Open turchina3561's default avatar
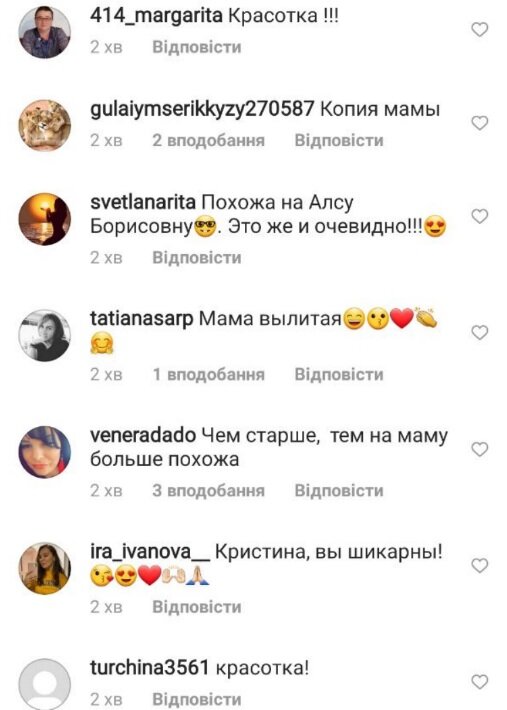 tap(44, 684)
